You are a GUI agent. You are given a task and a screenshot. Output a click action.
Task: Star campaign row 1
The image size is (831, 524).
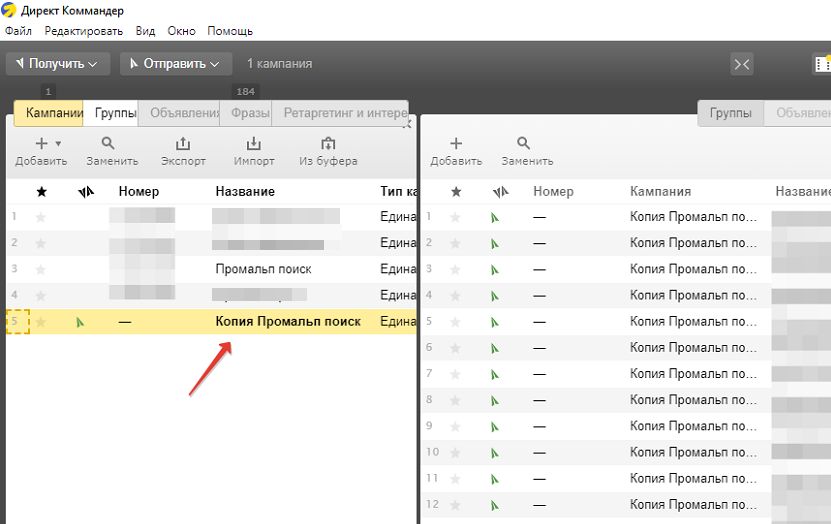(x=41, y=217)
